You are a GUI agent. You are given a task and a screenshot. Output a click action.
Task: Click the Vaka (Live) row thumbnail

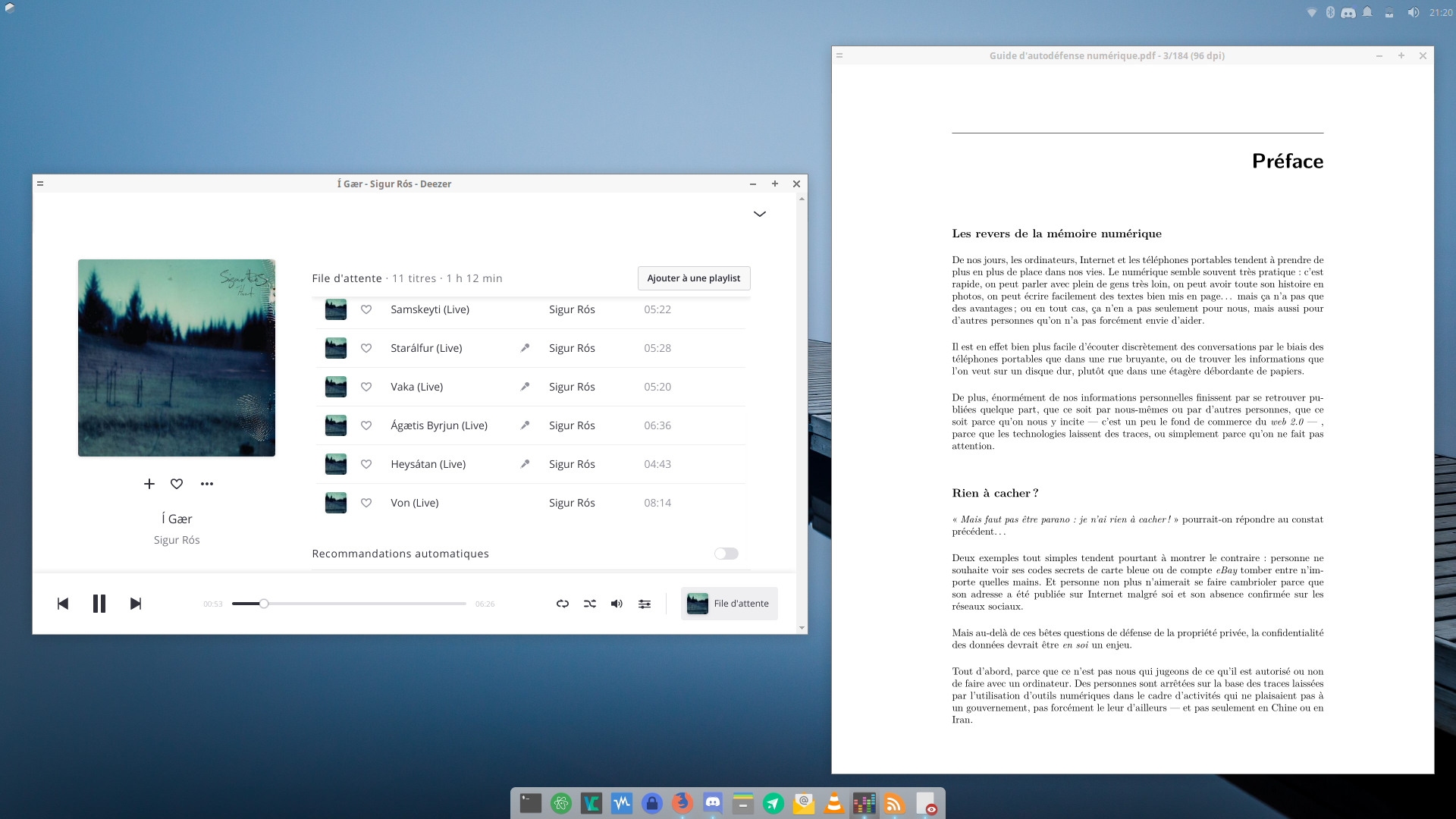click(336, 387)
